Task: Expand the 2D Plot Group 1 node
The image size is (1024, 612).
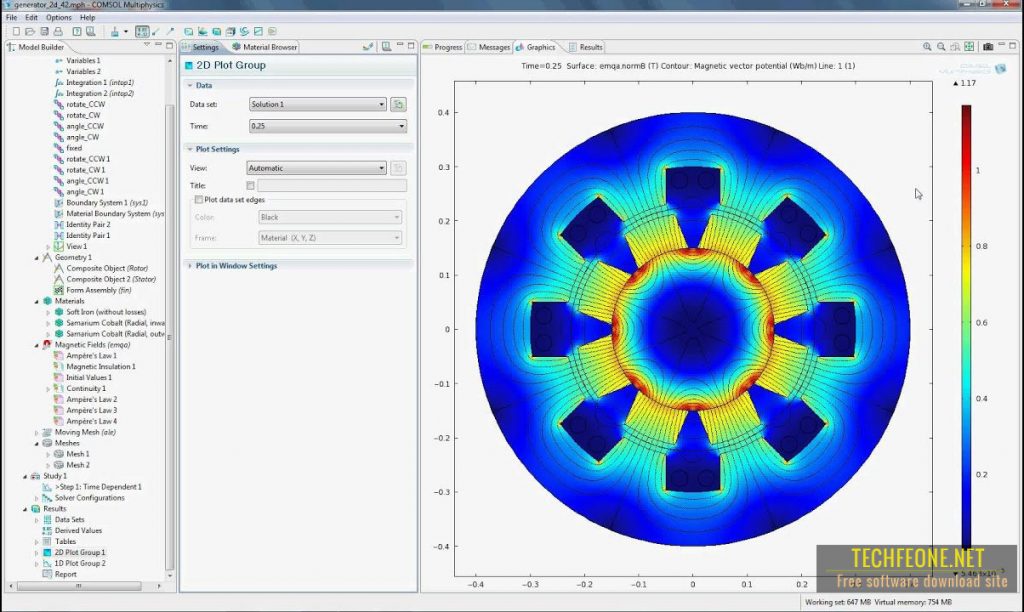Action: pyautogui.click(x=37, y=553)
